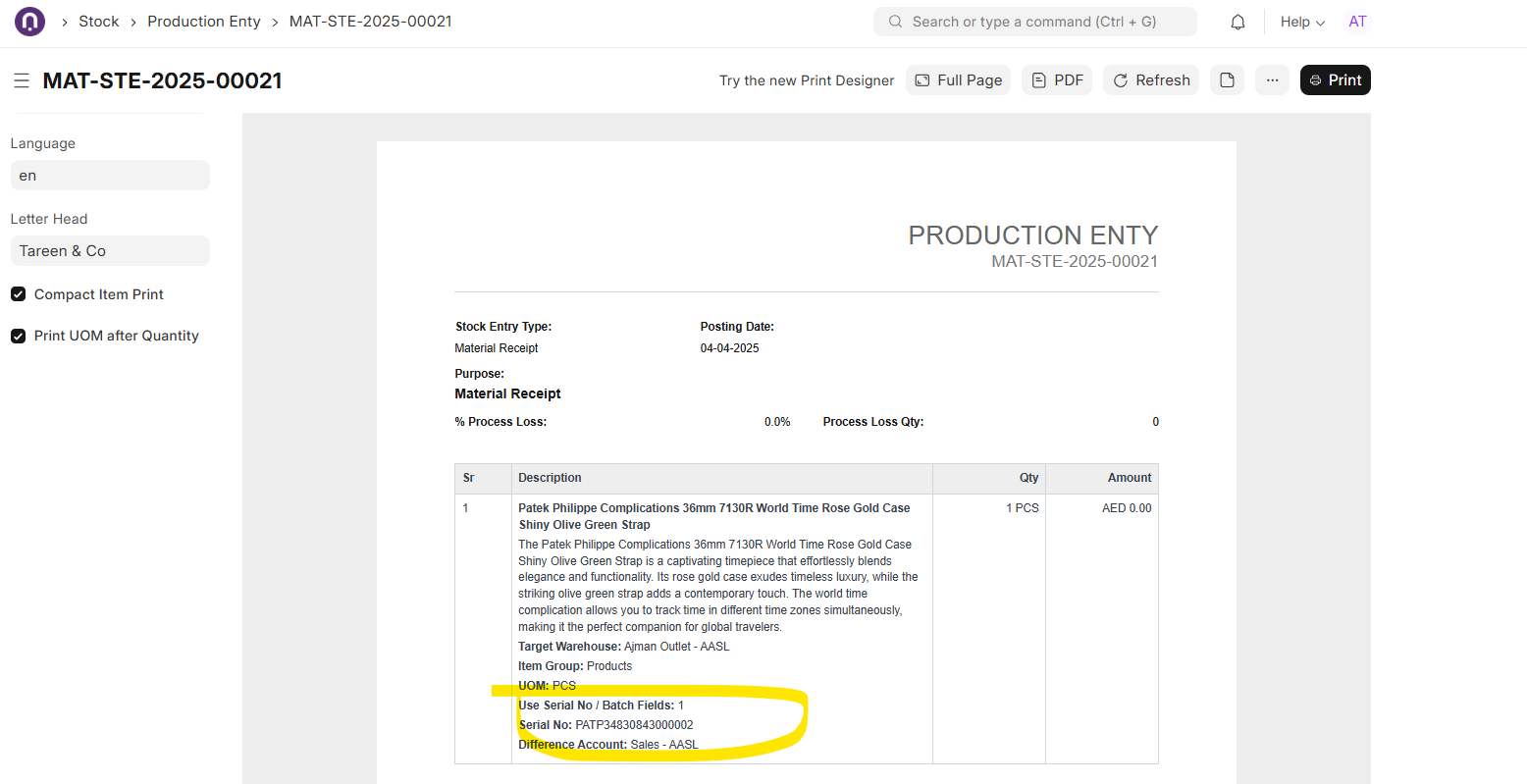Click the Amount value AED 0.00

(1127, 508)
